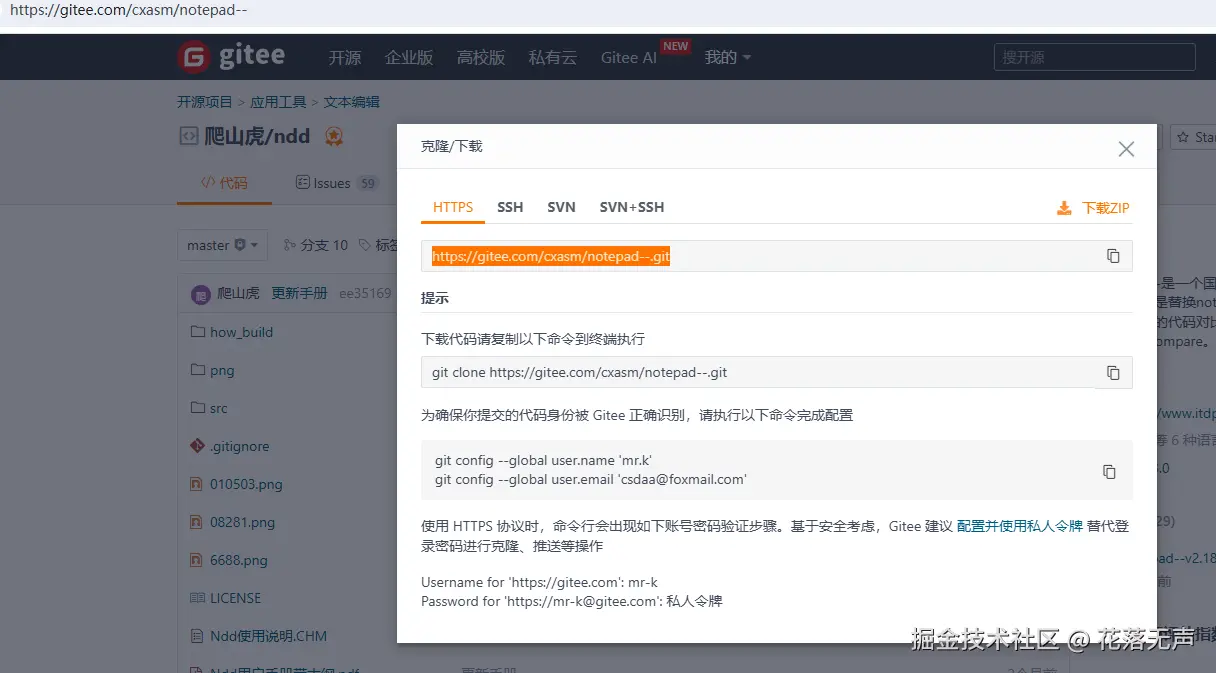This screenshot has height=673, width=1216.
Task: Close the clone/download dialog
Action: tap(1126, 149)
